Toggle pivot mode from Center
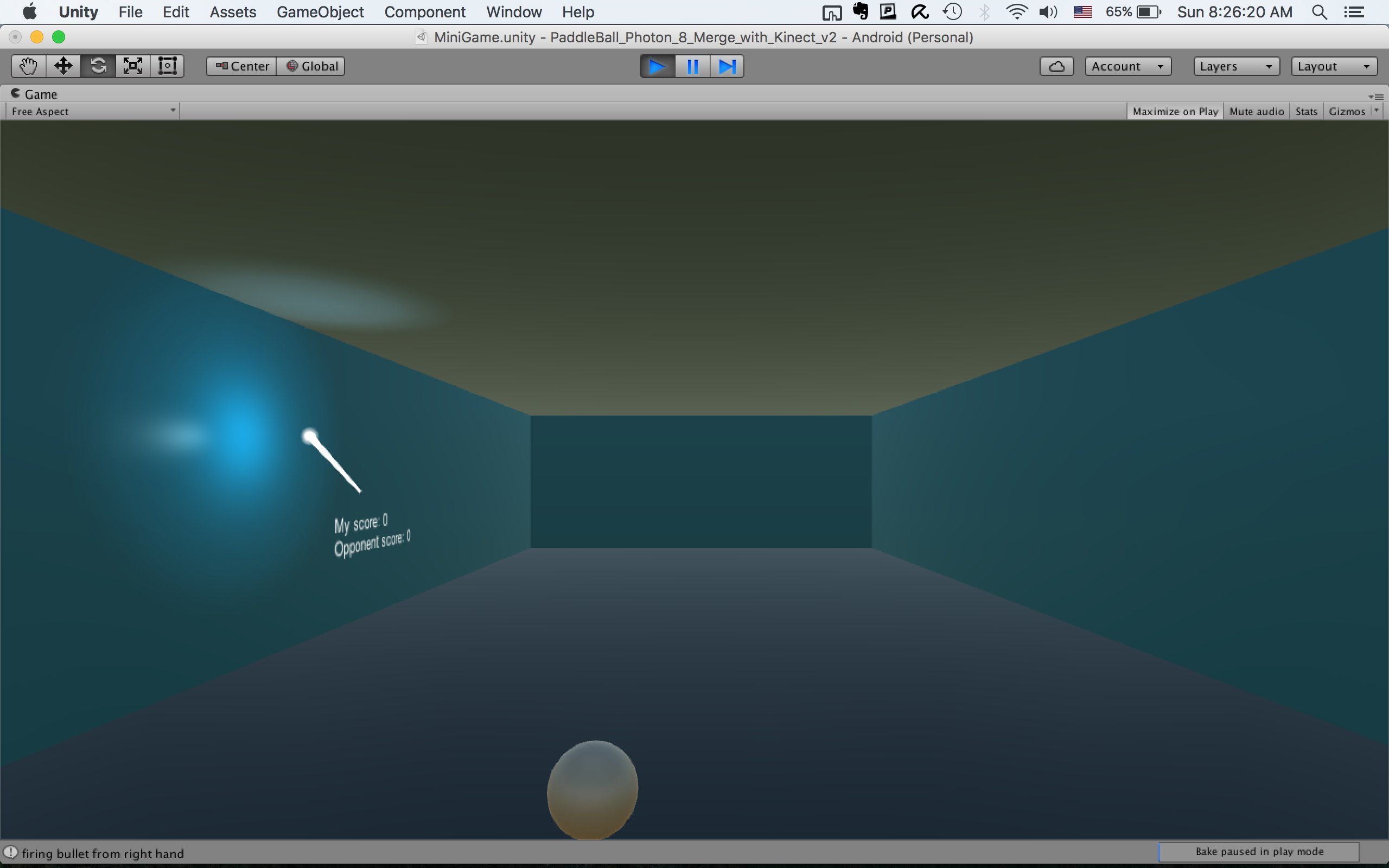1389x868 pixels. click(x=241, y=67)
